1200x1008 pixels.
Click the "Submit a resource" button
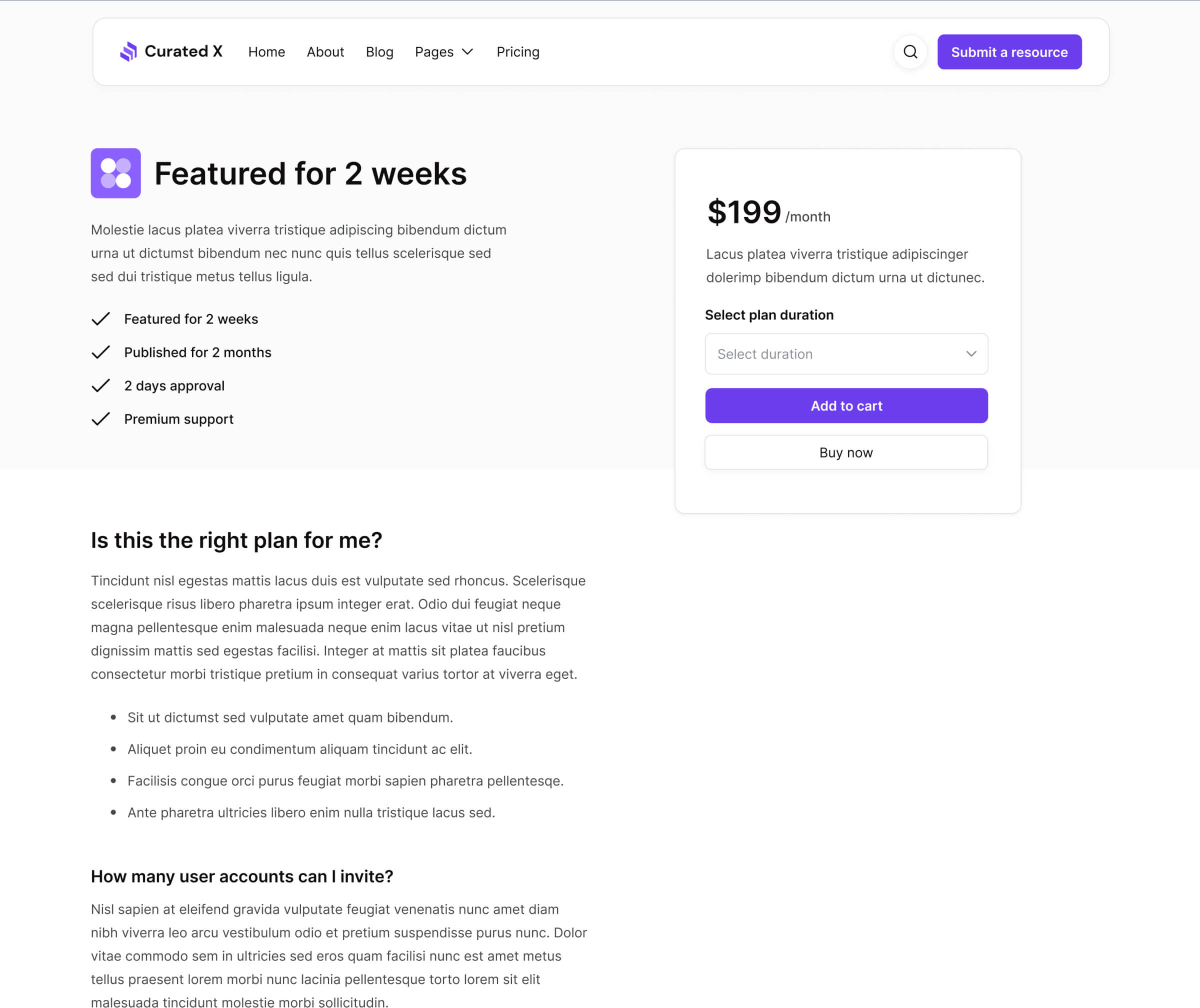click(x=1009, y=51)
